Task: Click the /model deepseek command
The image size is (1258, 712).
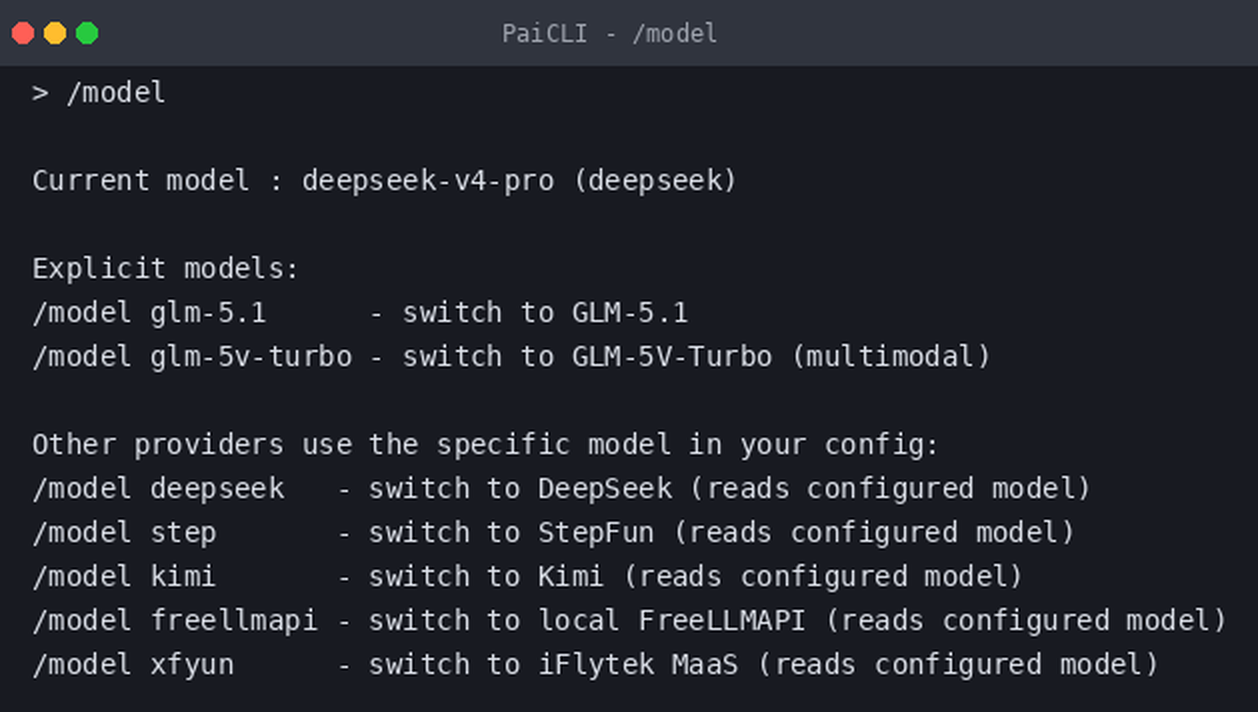Action: click(158, 489)
